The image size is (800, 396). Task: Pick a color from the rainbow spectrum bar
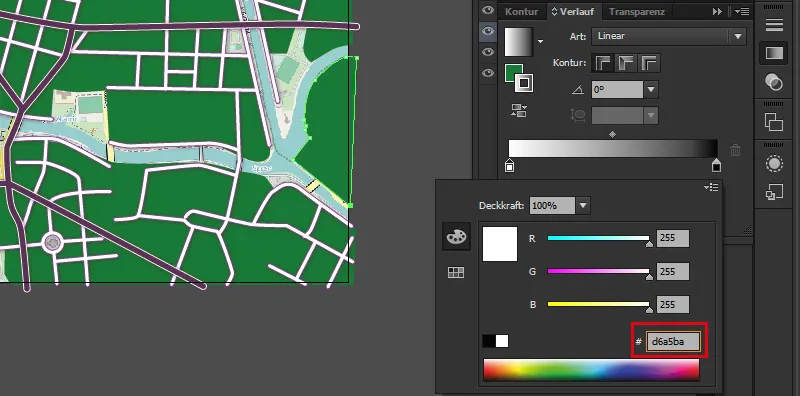pyautogui.click(x=591, y=369)
